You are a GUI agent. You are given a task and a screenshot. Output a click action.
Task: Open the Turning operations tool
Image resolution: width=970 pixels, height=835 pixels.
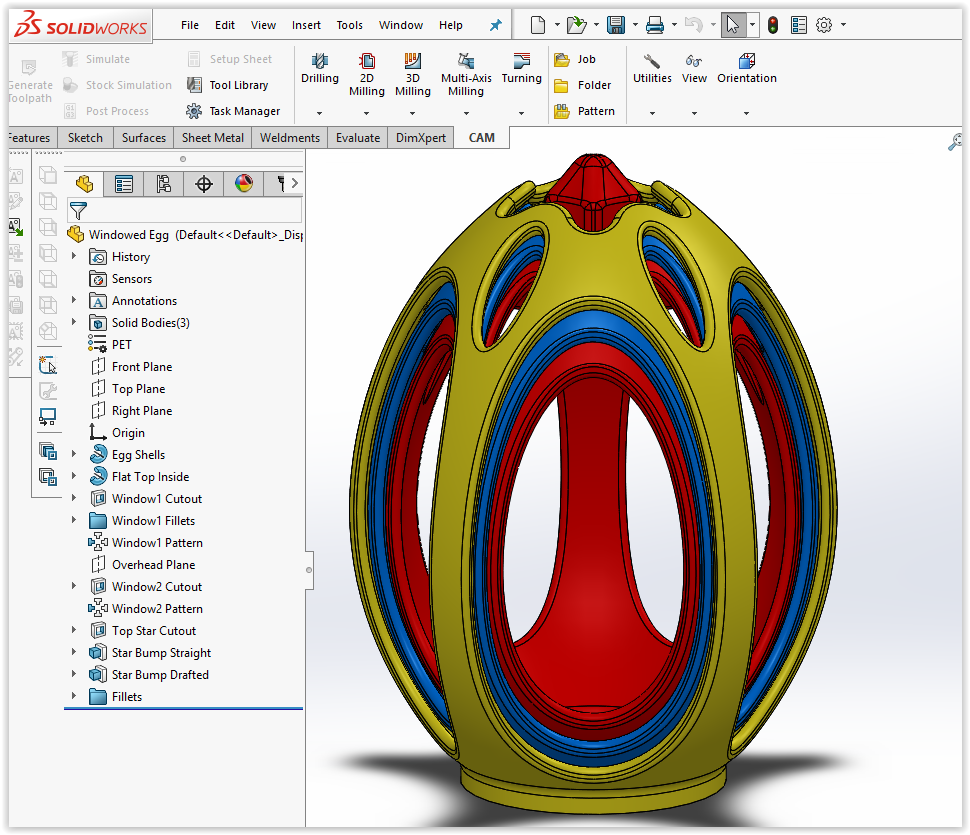[x=521, y=68]
